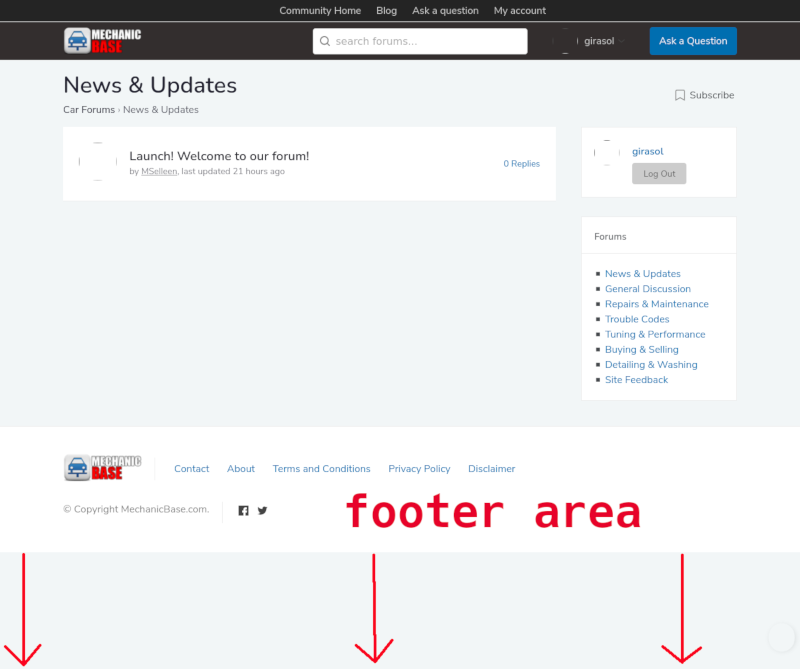Open Tuning & Performance forum
The height and width of the screenshot is (669, 800).
(655, 335)
